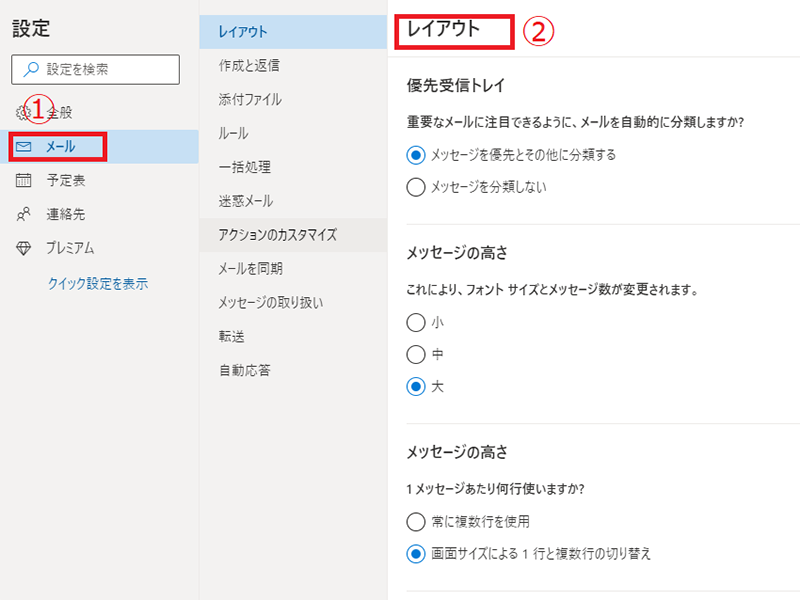The width and height of the screenshot is (800, 600).
Task: Click the gear icon beside 全般
Action: [23, 112]
